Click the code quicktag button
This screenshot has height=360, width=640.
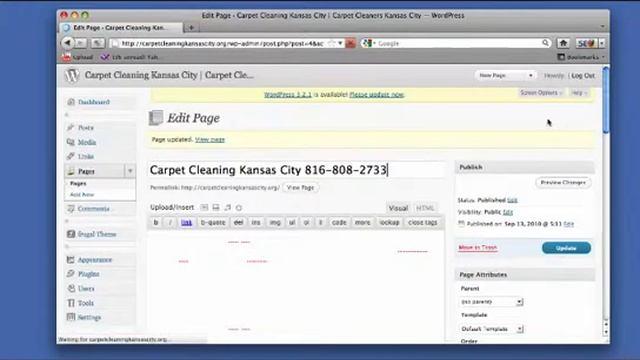(339, 222)
